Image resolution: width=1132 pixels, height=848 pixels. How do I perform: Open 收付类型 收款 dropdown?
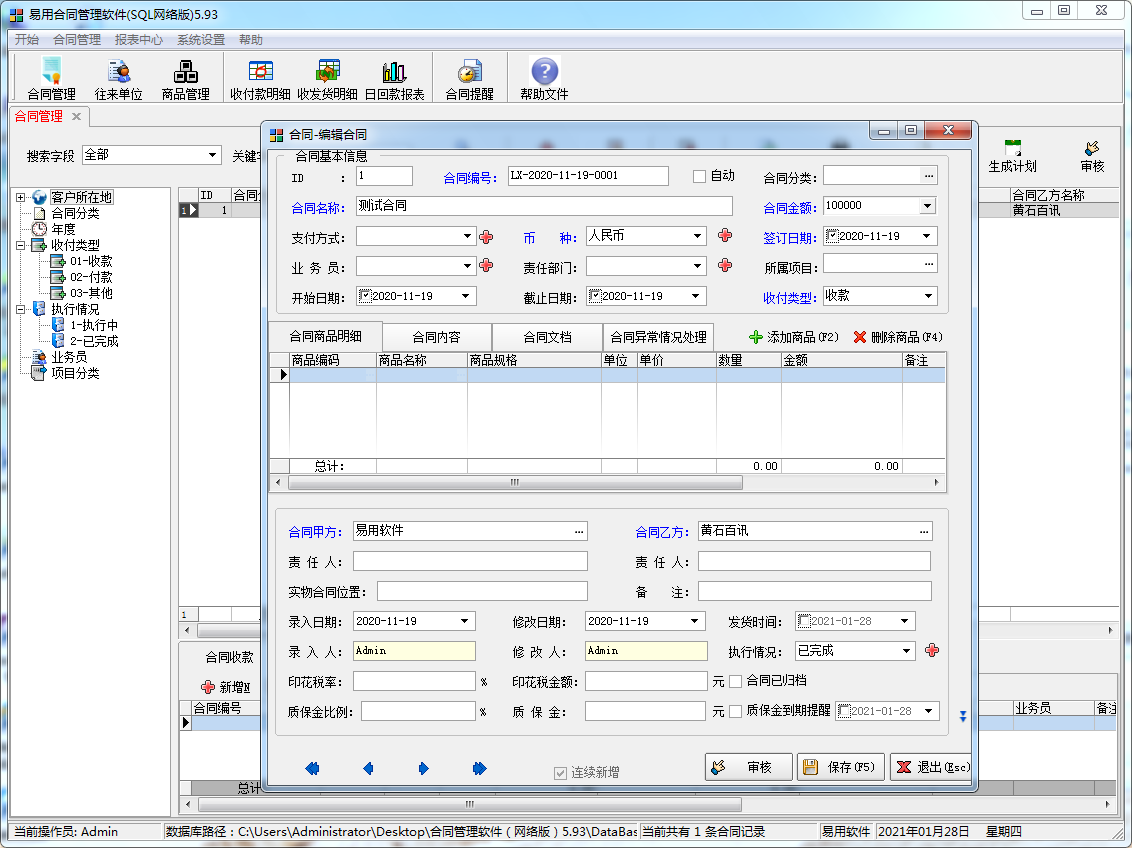tap(928, 296)
